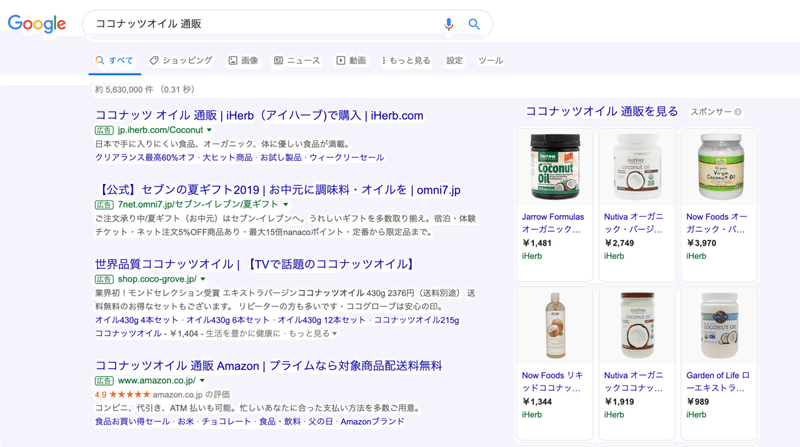Open the ショッピング tab
The height and width of the screenshot is (447, 800).
[181, 60]
